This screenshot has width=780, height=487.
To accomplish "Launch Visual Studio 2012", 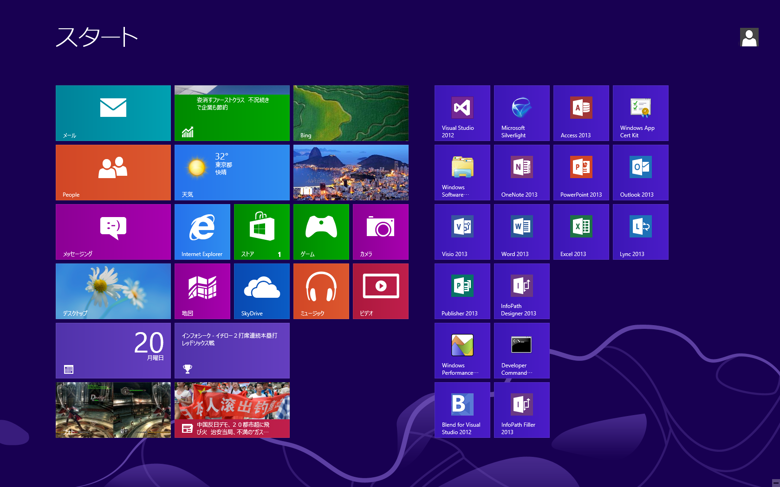I will point(462,113).
